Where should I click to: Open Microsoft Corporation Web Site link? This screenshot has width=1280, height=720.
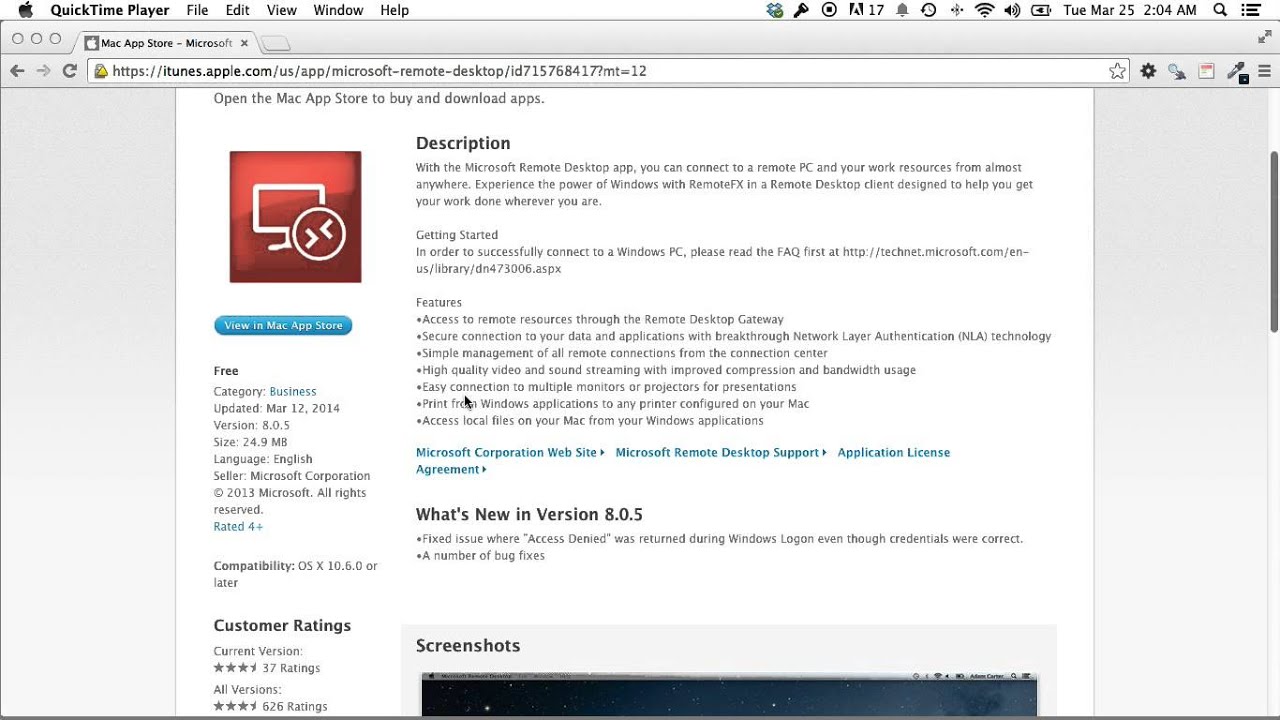[x=510, y=453]
